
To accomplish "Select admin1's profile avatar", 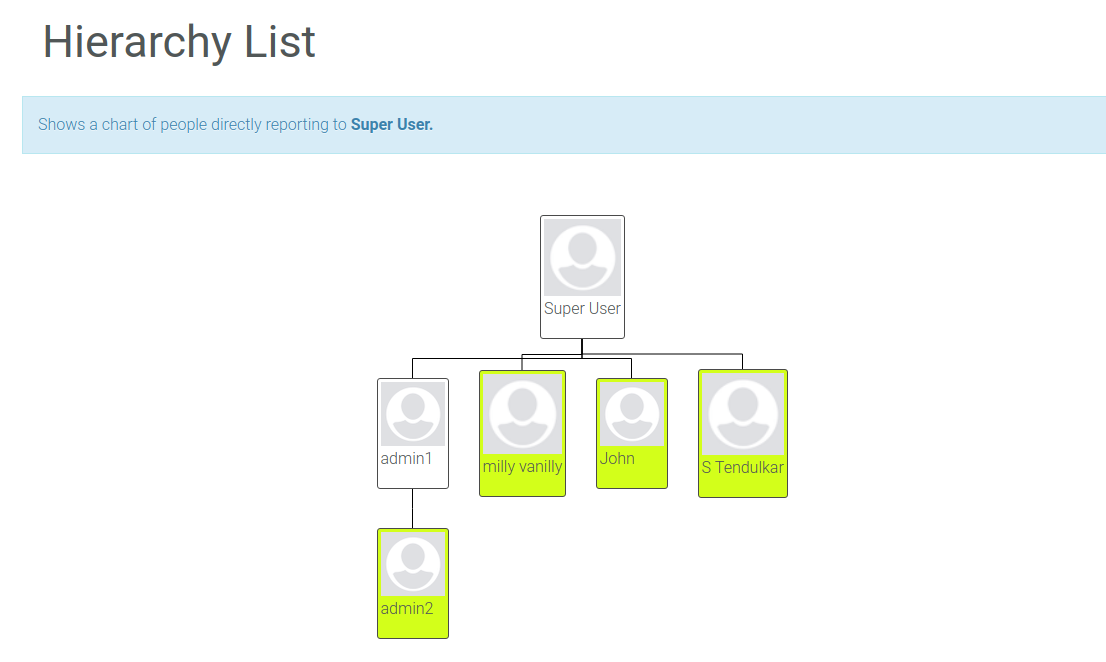I will tap(412, 414).
